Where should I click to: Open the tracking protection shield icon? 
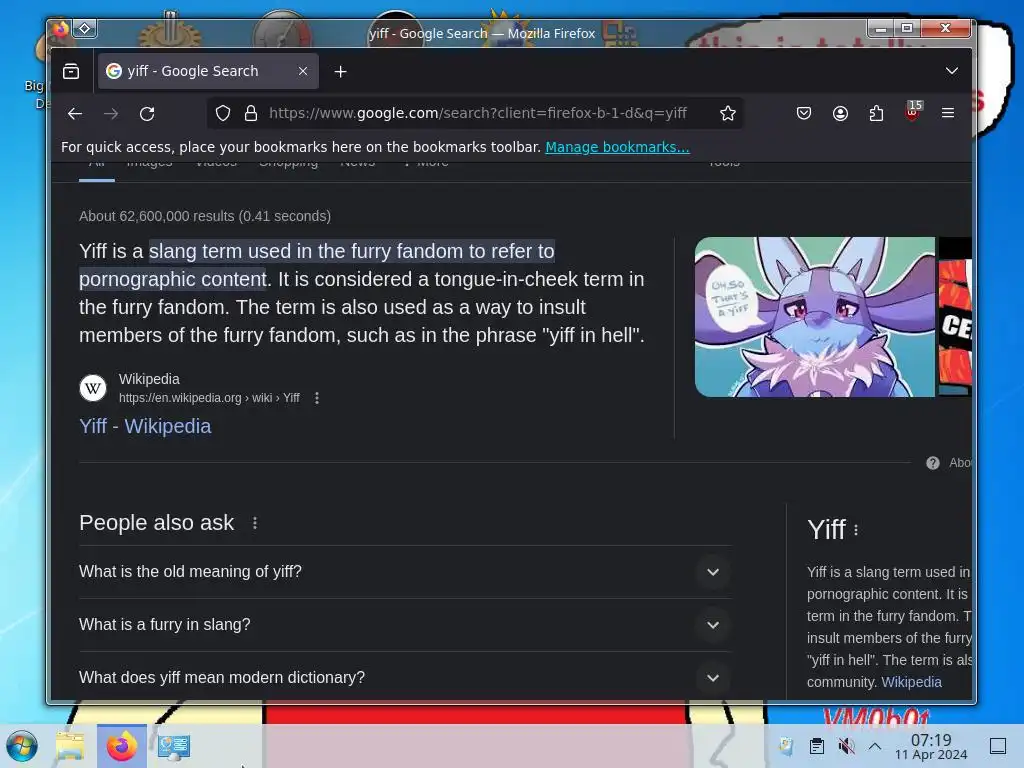[223, 114]
